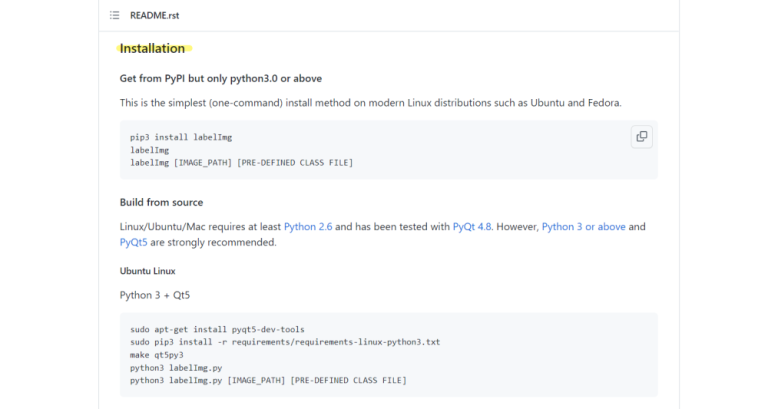Click the "Ubuntu Linux" subheading
The width and height of the screenshot is (768, 409).
point(148,270)
